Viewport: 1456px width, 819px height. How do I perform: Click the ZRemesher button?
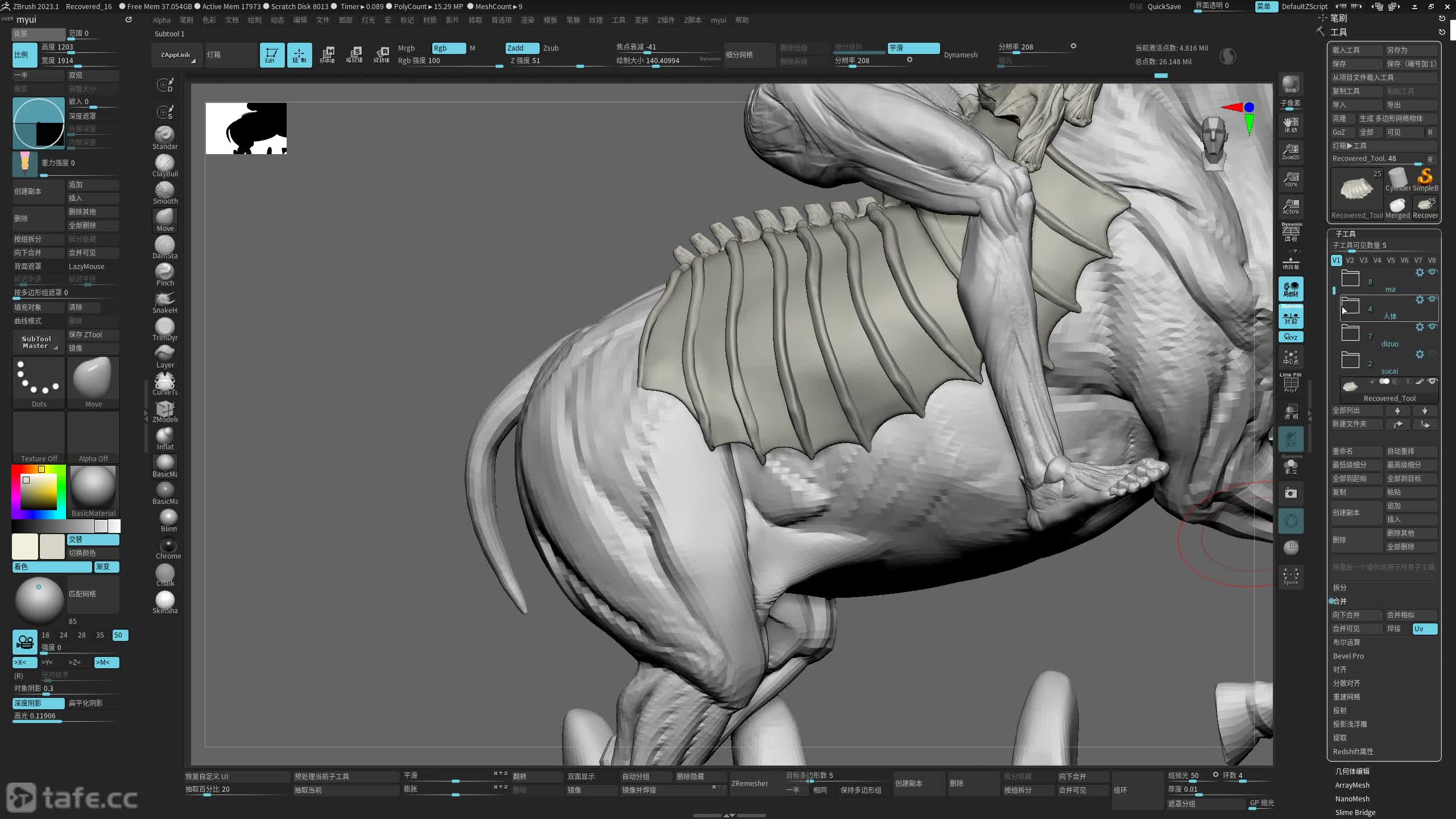coord(750,783)
